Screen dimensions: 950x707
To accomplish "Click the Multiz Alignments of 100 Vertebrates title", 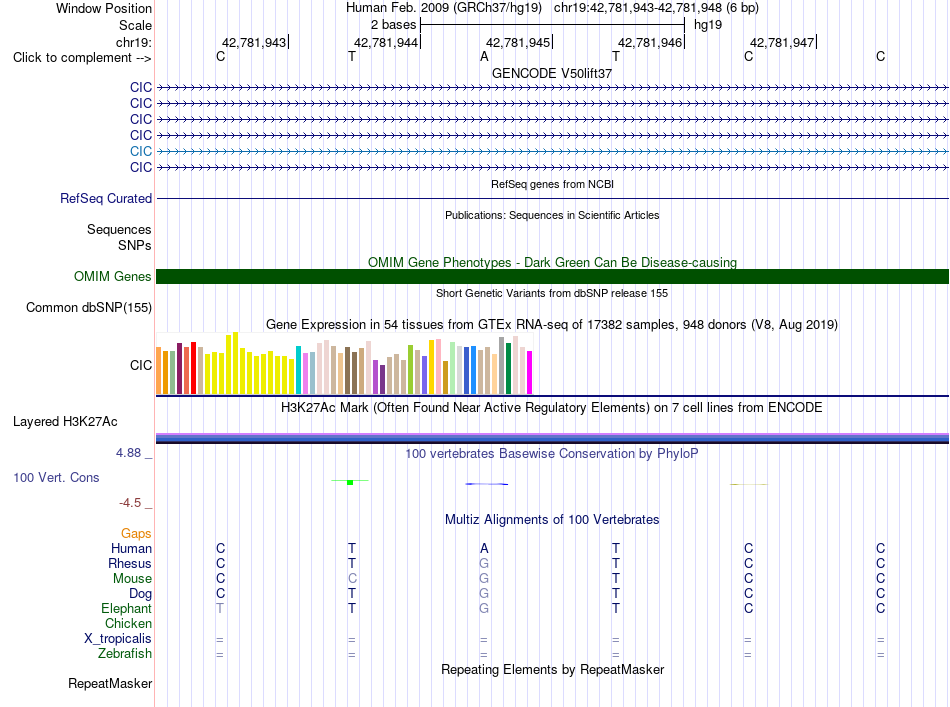I will (552, 519).
